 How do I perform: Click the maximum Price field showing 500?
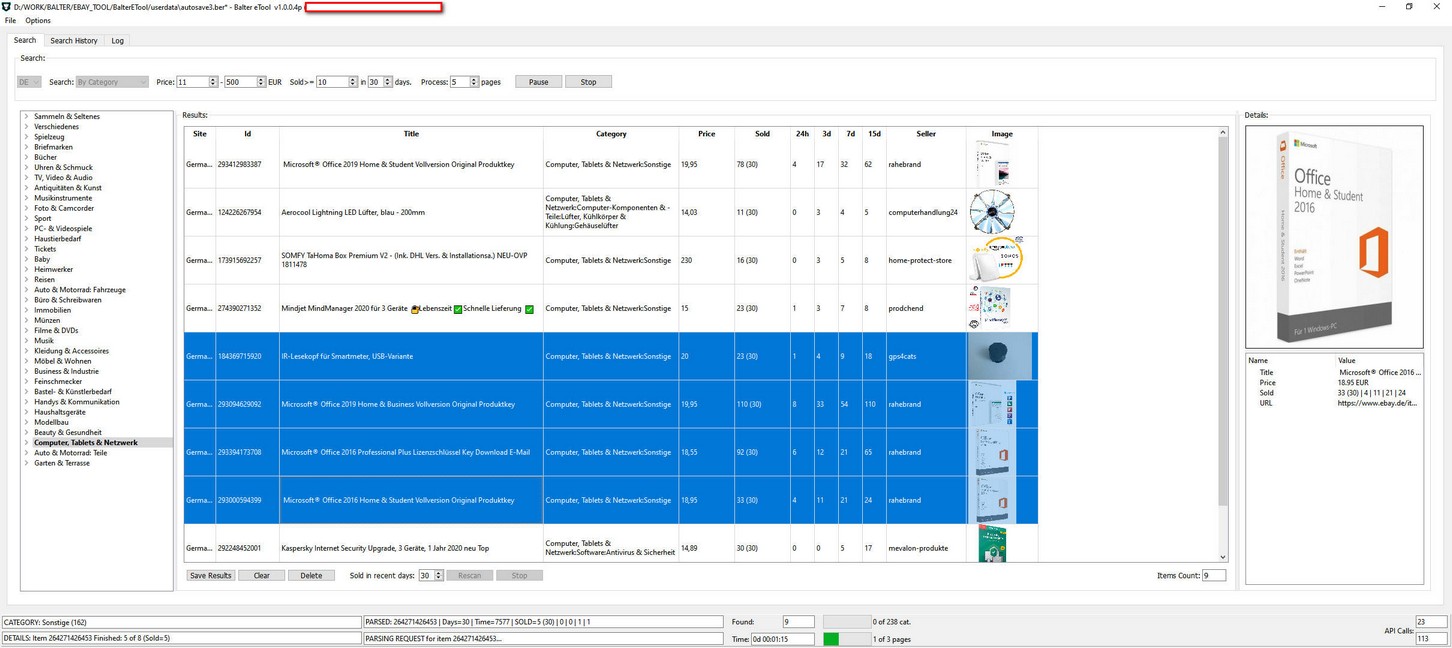[240, 82]
